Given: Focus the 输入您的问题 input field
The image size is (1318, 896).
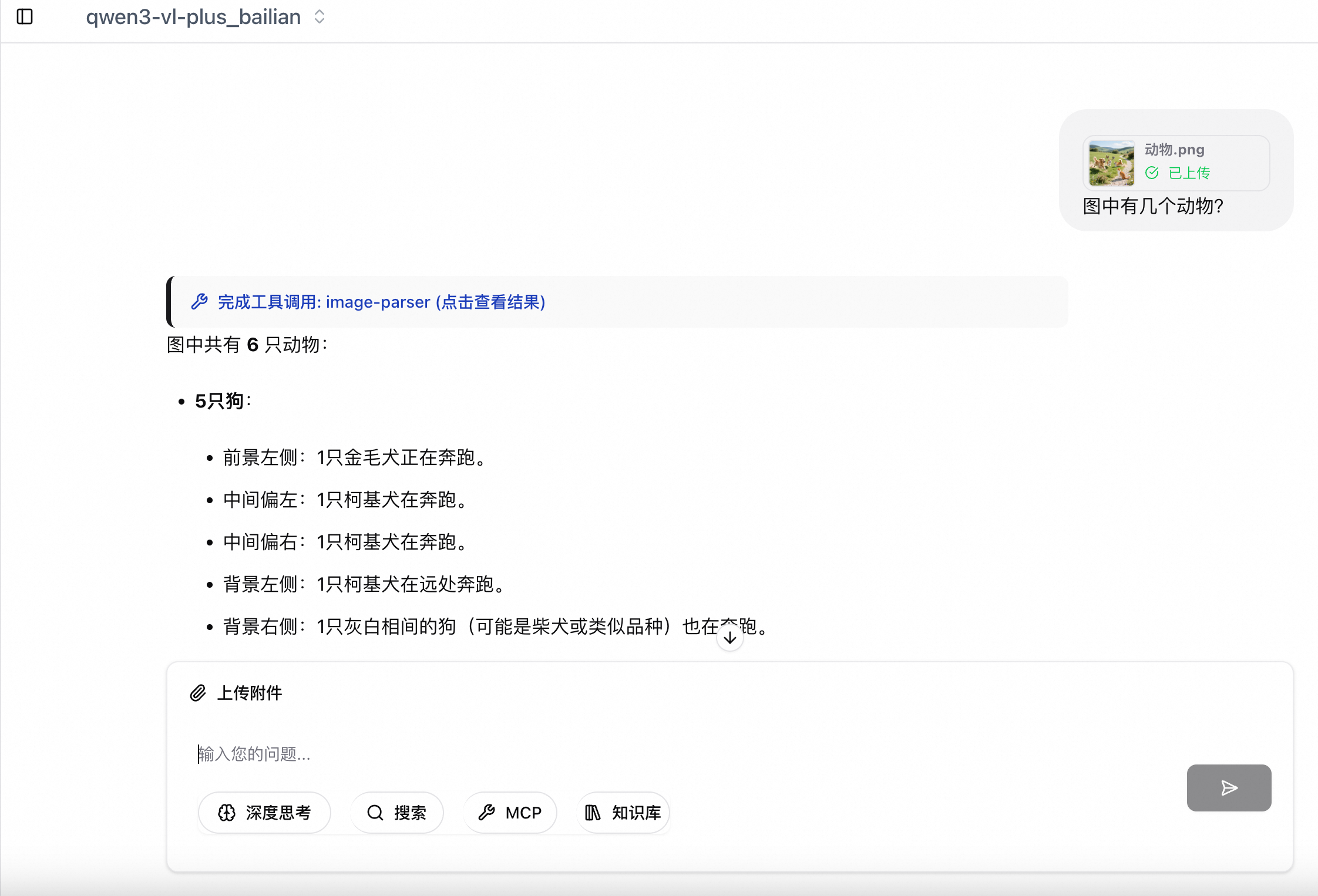Looking at the screenshot, I should [681, 753].
